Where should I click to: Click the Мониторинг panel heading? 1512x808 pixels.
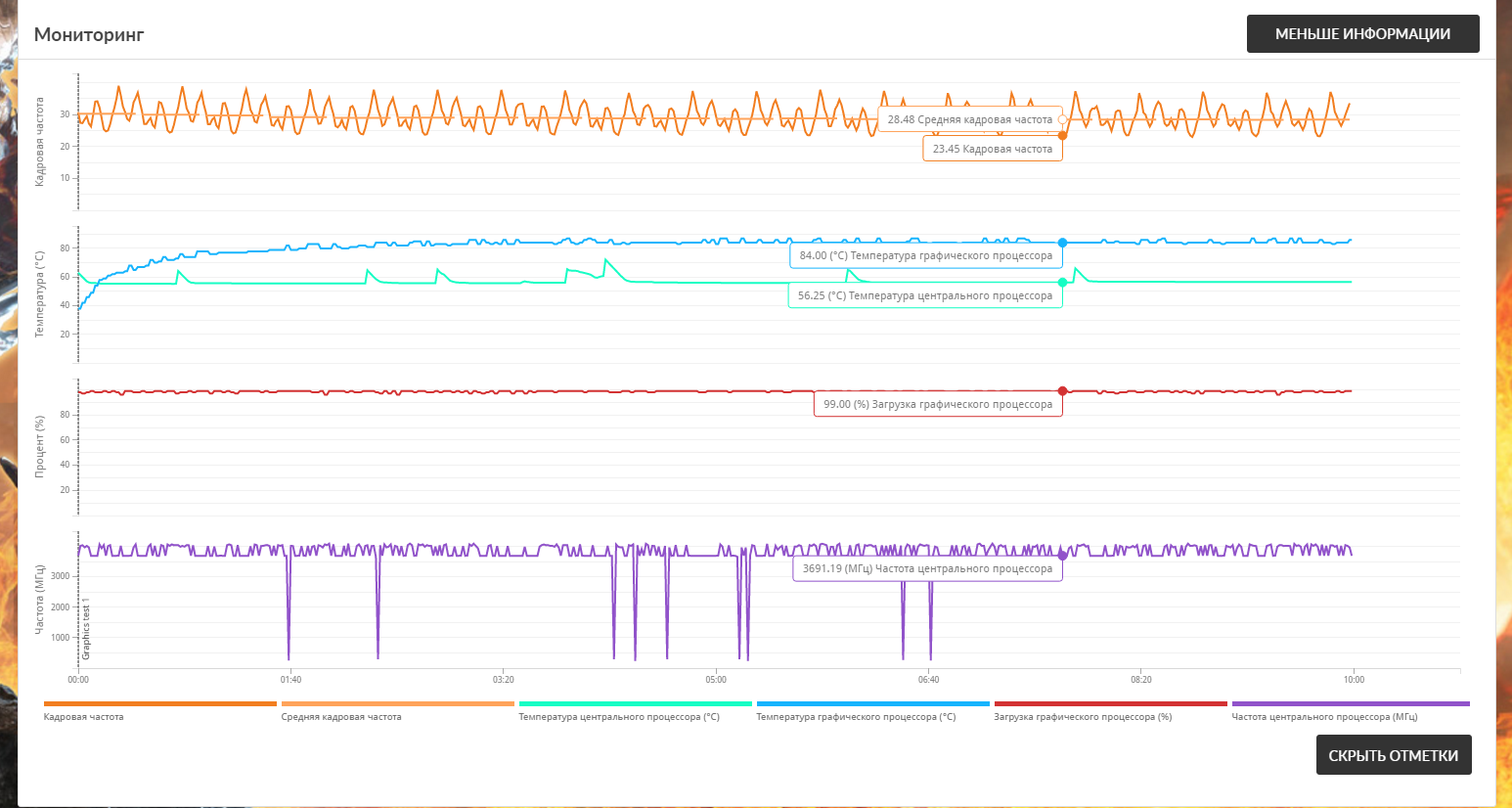click(x=89, y=34)
